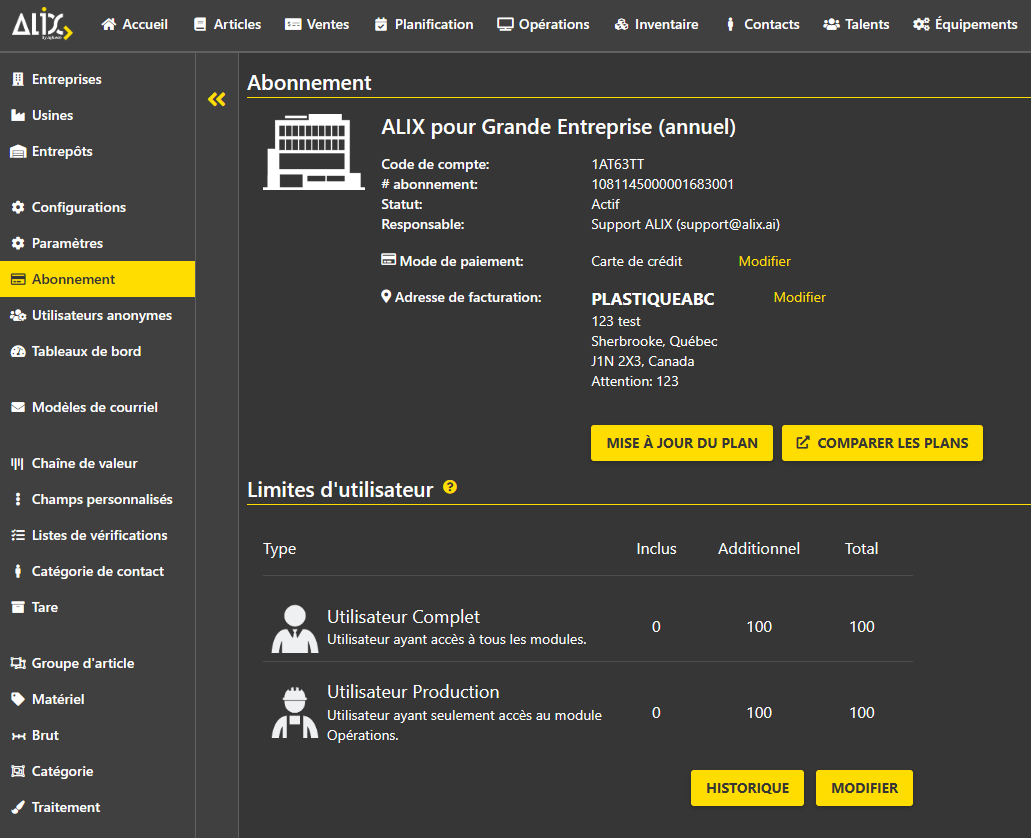
Task: Click the MISE À JOUR DU PLAN button
Action: tap(682, 443)
